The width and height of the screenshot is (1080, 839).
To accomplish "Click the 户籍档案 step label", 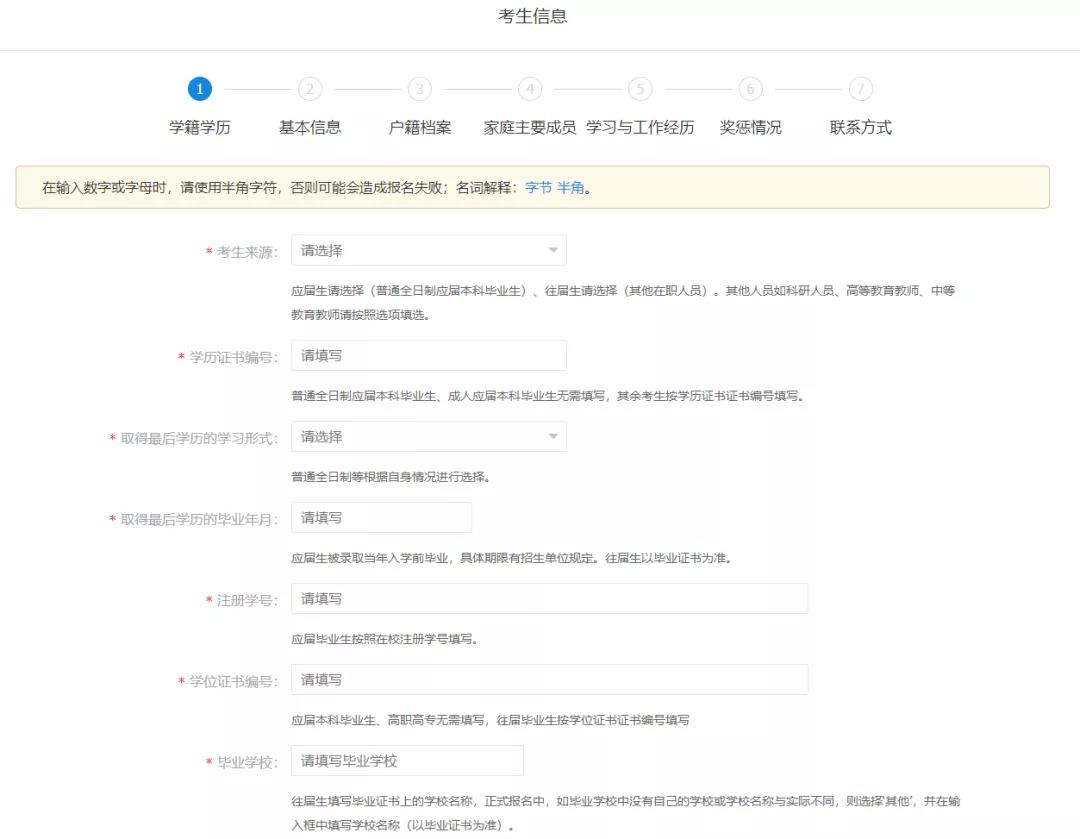I will coord(420,128).
